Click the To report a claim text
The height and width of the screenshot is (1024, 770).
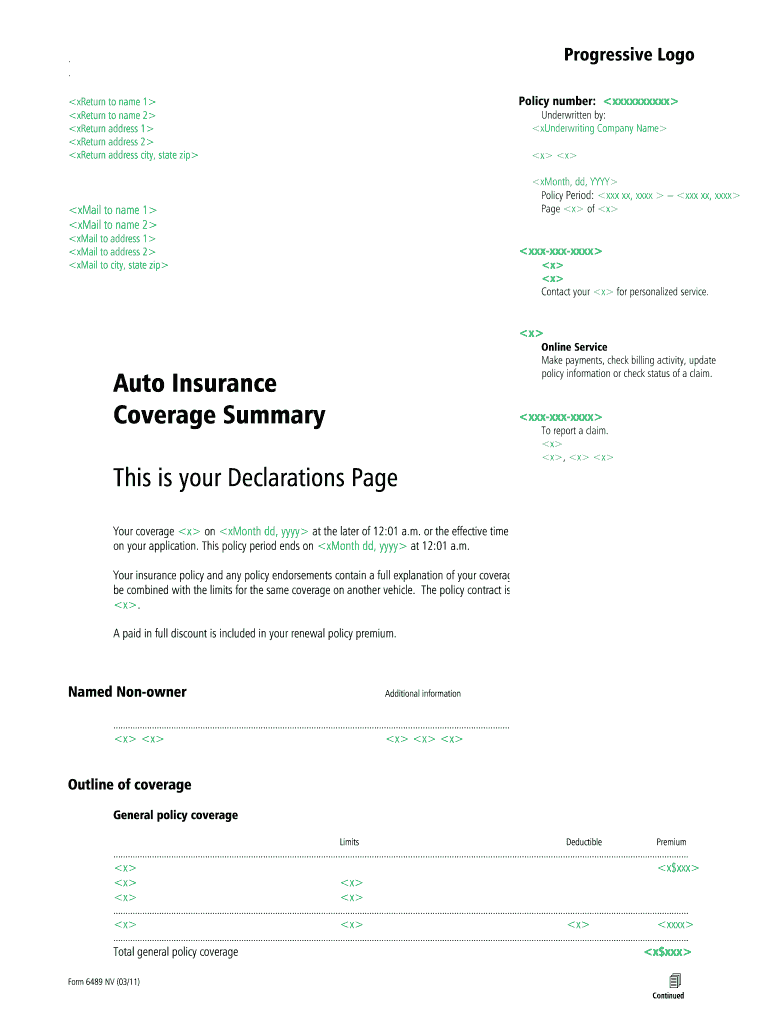[575, 430]
